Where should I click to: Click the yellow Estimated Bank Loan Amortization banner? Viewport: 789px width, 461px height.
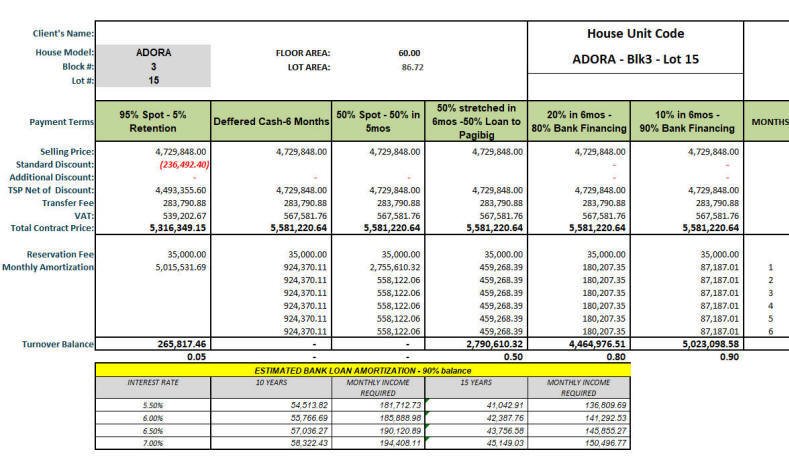(364, 370)
